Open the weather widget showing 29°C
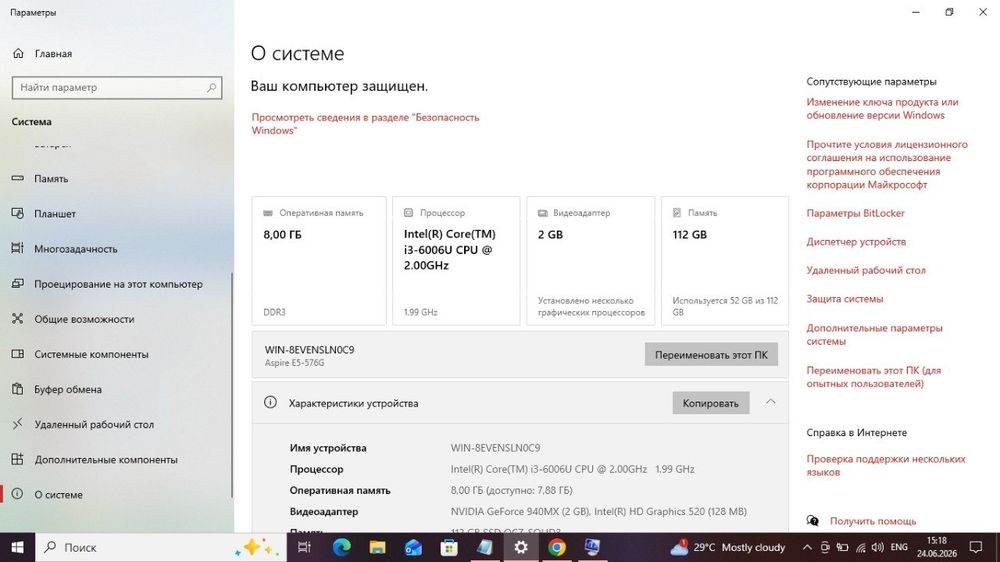Screen dimensions: 1000x562 [x=727, y=547]
